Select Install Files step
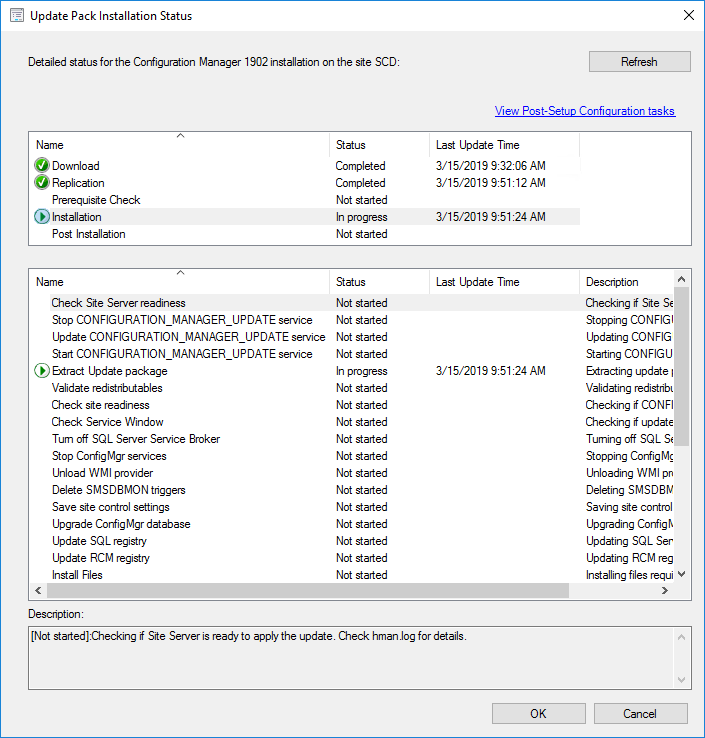Screen dimensions: 705x738 [x=352, y=575]
